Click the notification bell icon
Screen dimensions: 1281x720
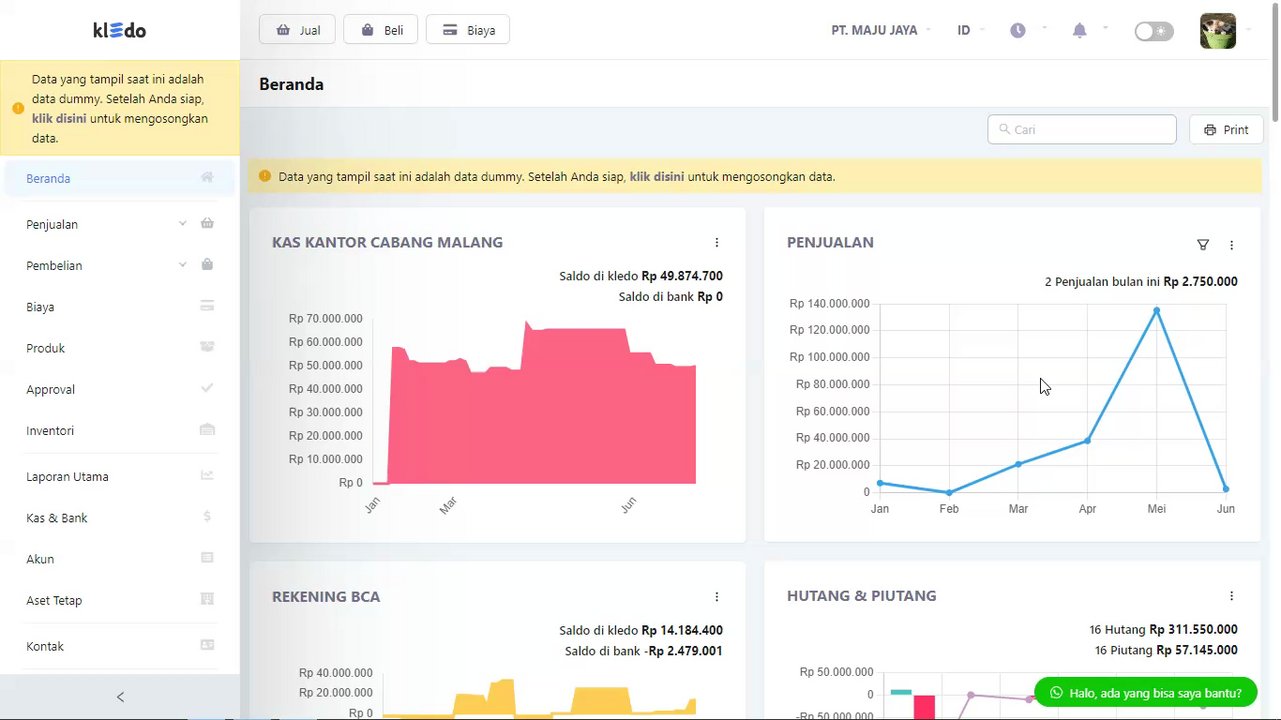click(x=1079, y=31)
